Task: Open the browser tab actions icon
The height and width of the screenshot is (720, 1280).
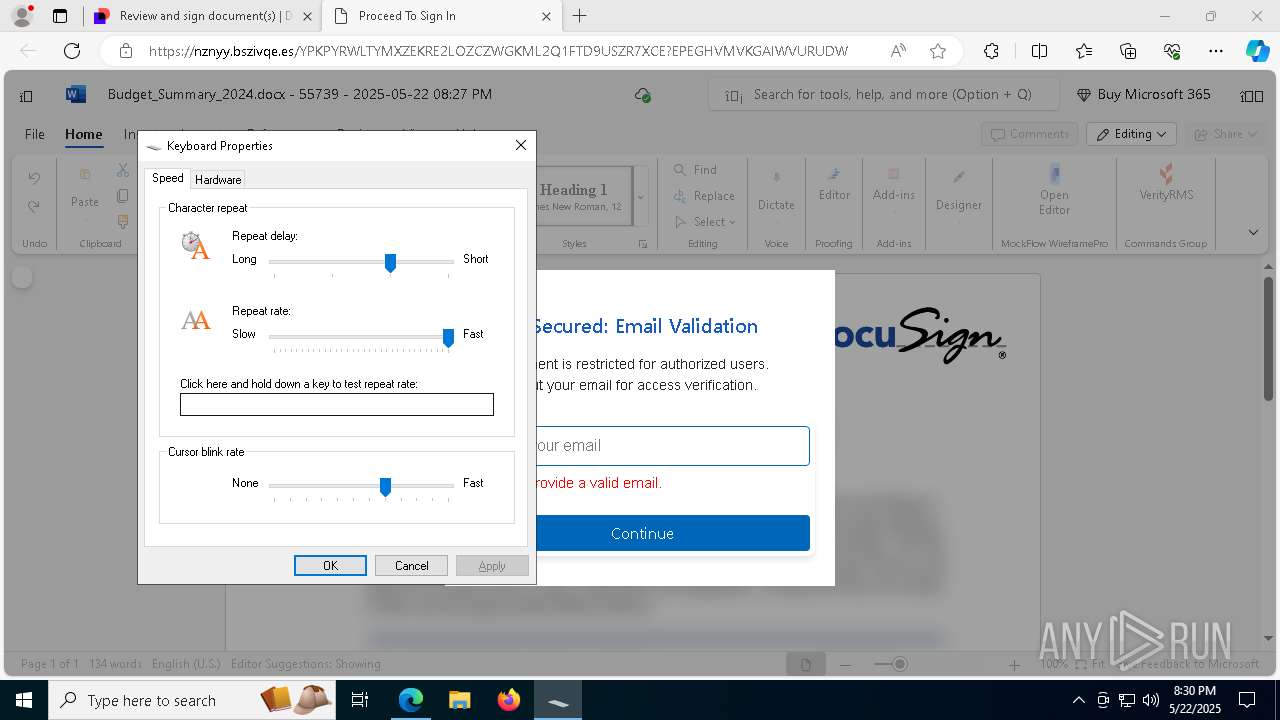Action: click(60, 16)
